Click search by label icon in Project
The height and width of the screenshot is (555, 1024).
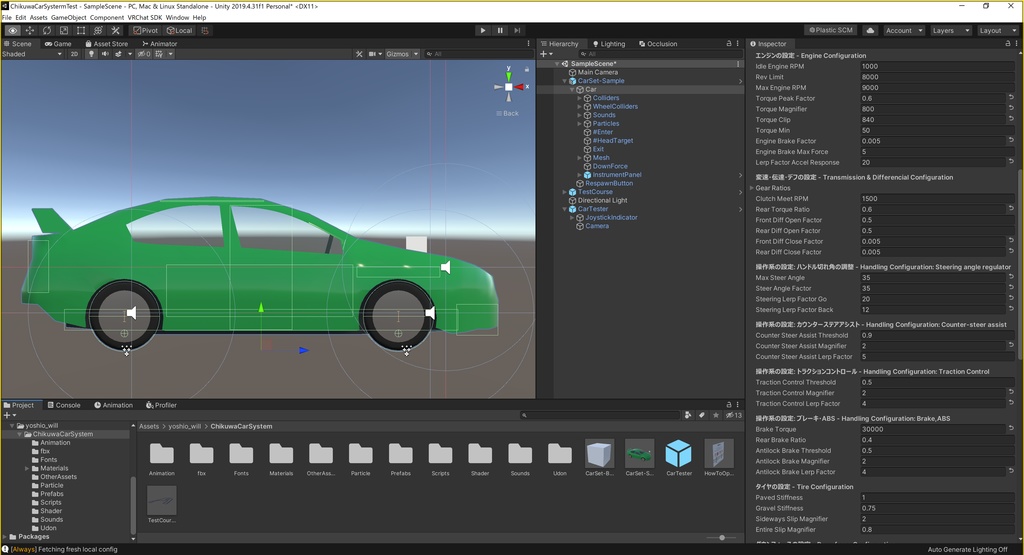tap(702, 415)
